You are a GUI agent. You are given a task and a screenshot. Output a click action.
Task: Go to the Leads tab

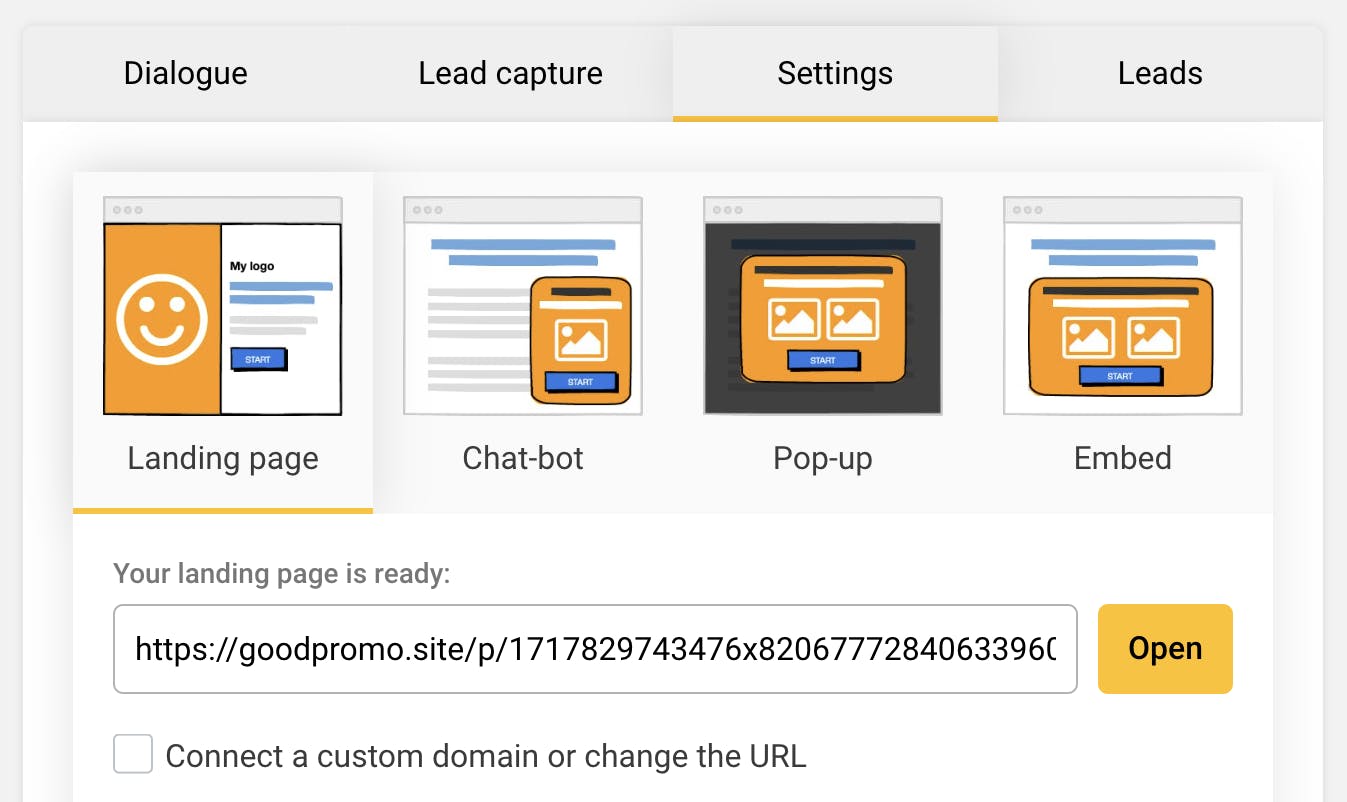point(1160,74)
